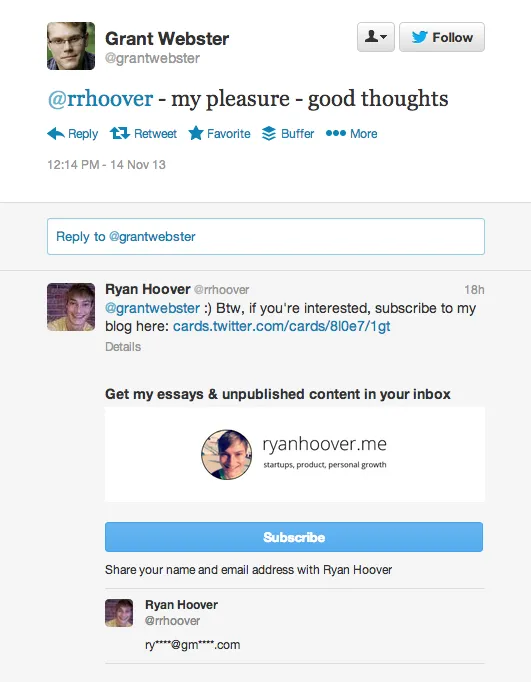Click the round ryanhoover.me portrait
Image resolution: width=531 pixels, height=682 pixels.
tap(227, 455)
